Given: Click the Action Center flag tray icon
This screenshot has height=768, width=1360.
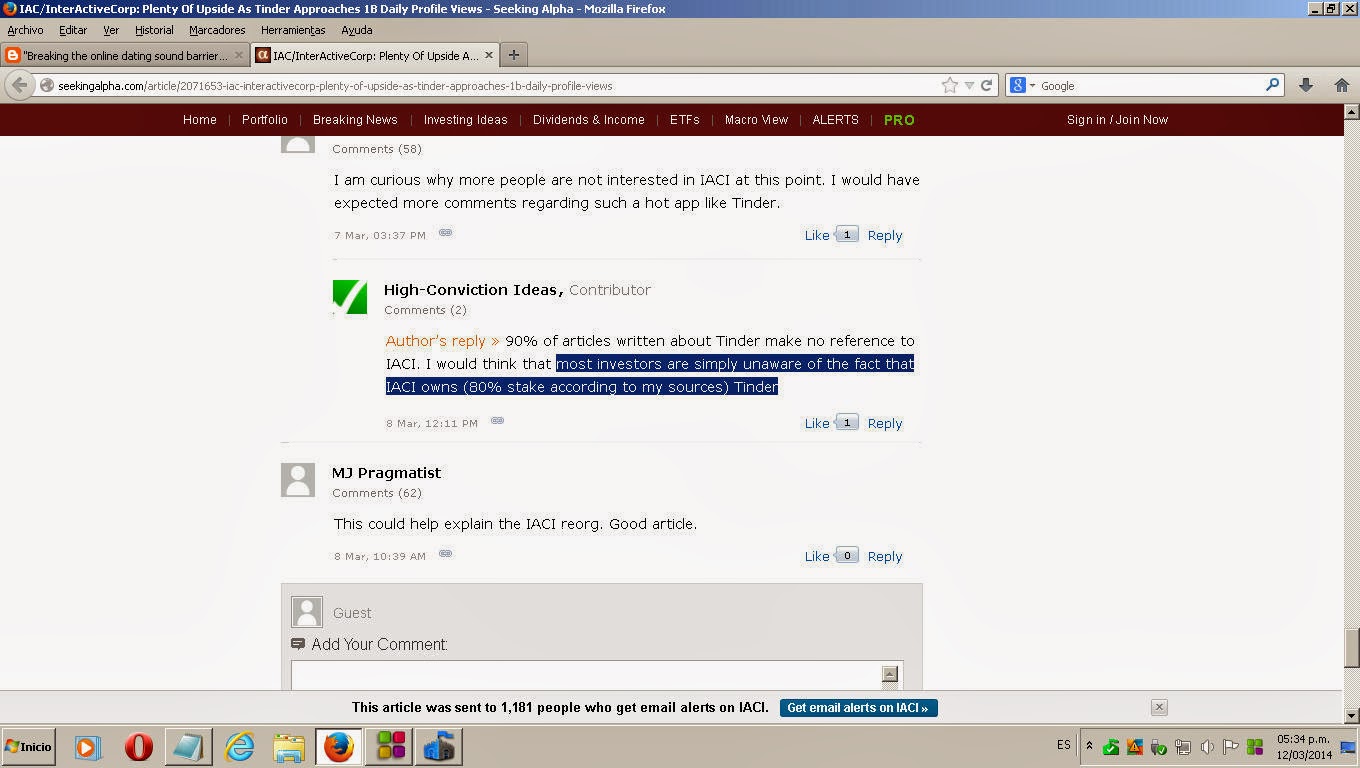Looking at the screenshot, I should click(x=1231, y=747).
